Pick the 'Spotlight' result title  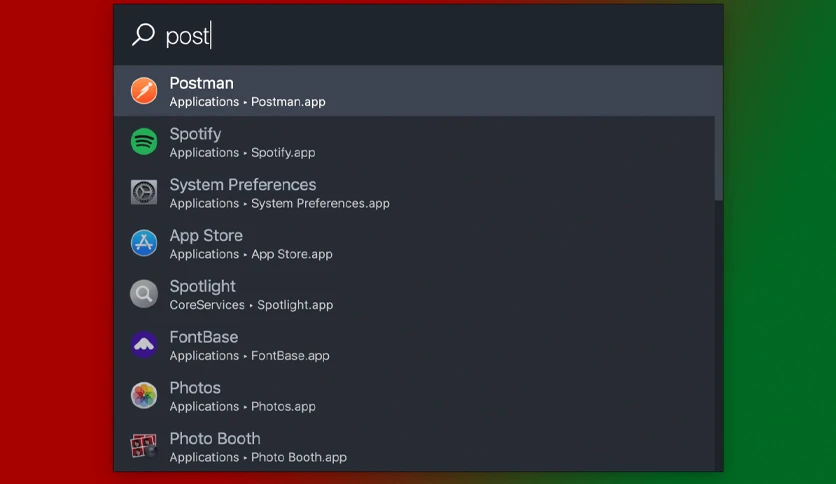[x=203, y=287]
